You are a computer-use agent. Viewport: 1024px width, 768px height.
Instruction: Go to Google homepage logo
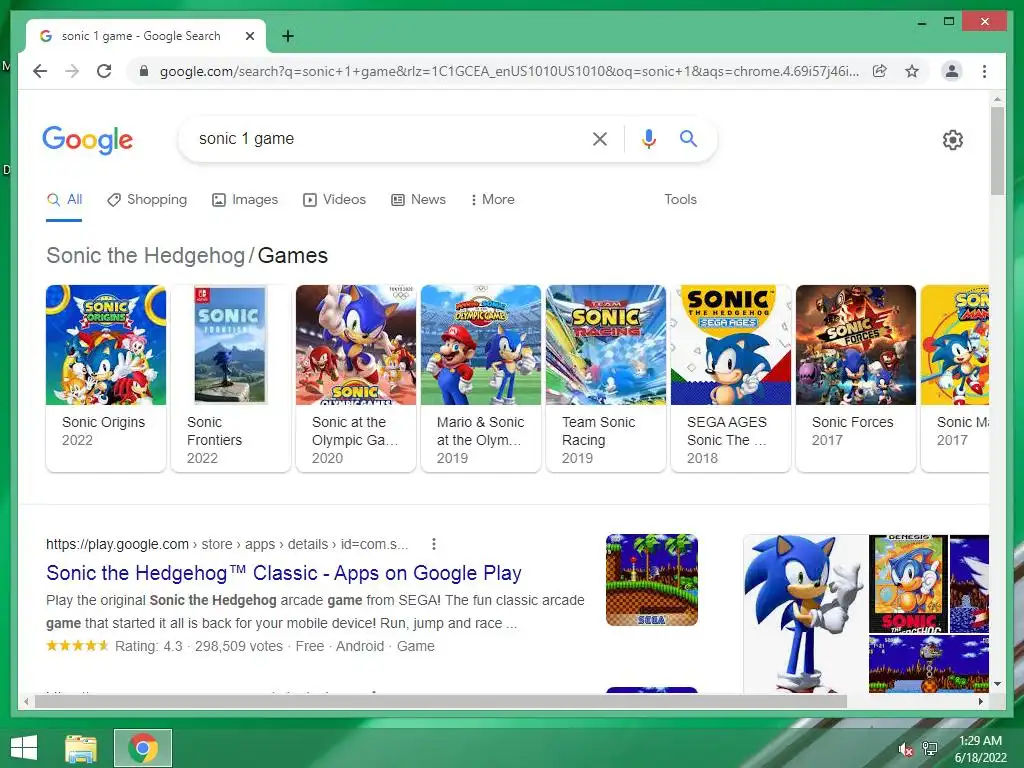[88, 140]
